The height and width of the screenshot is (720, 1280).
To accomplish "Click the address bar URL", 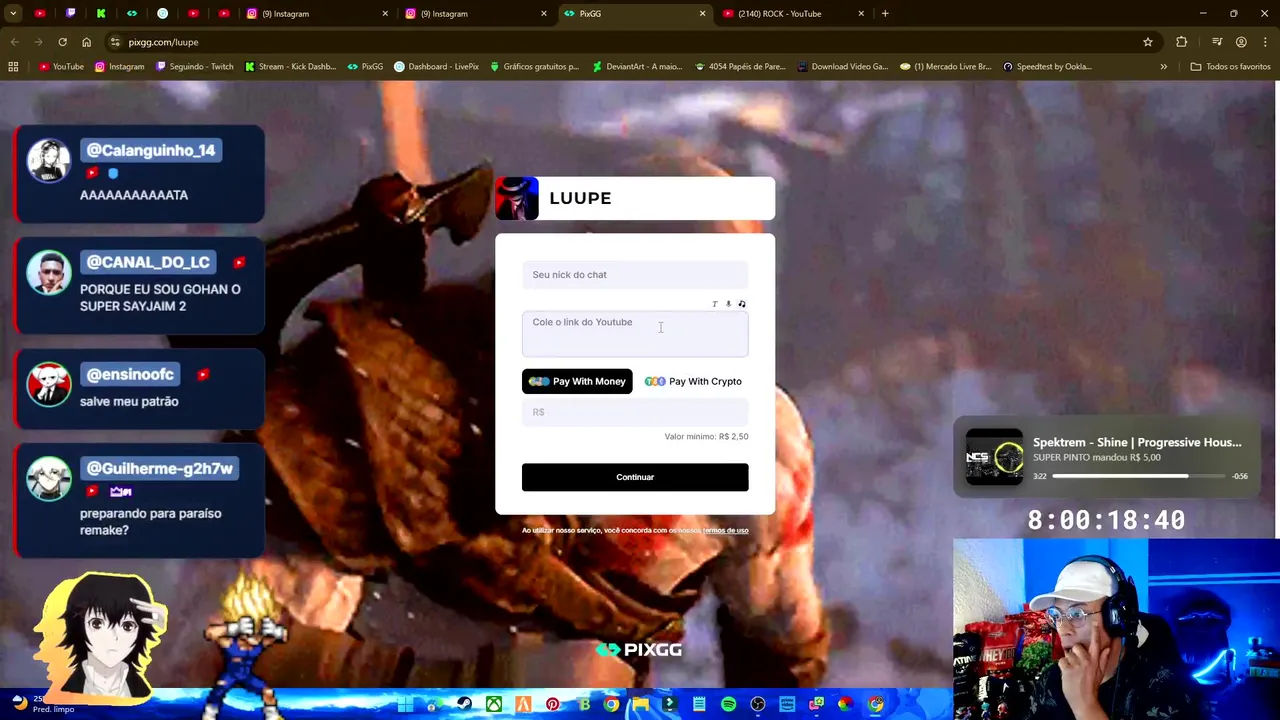I will pyautogui.click(x=163, y=42).
